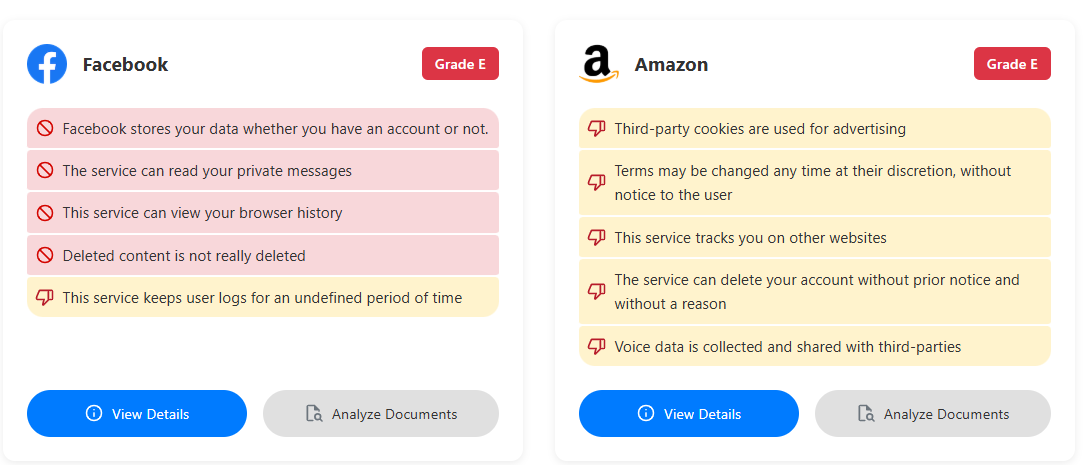Screen dimensions: 1086x465
Task: Click thumbs-down icon beside user logs point
Action: (x=45, y=297)
